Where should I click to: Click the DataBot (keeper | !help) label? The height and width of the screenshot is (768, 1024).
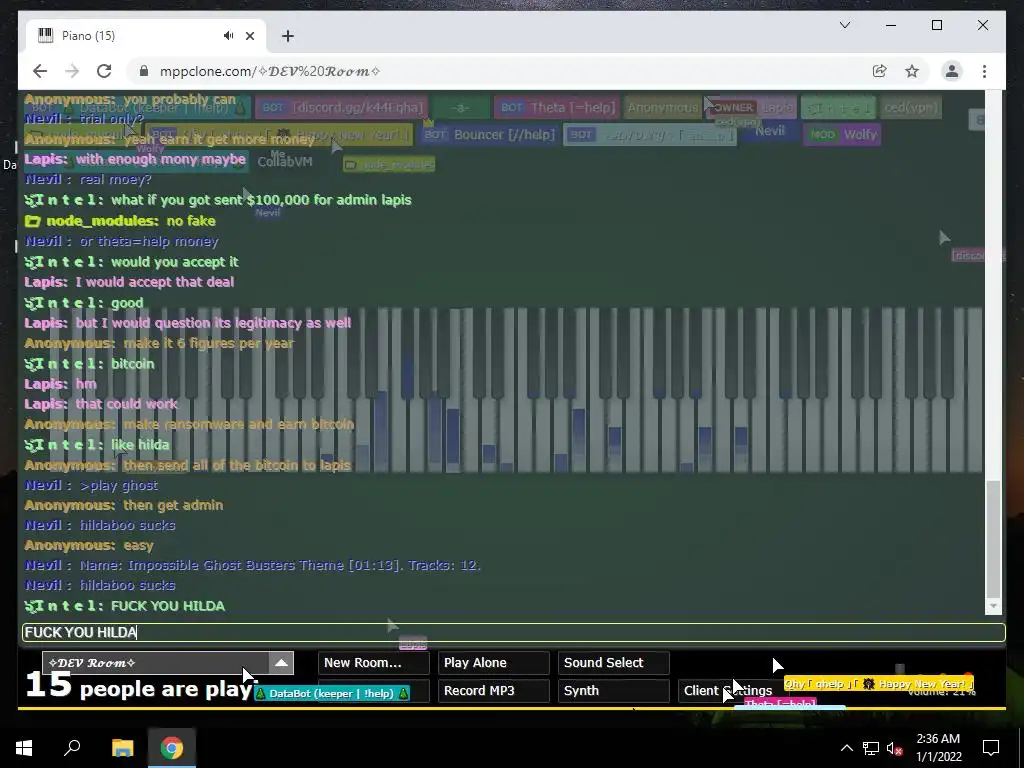pyautogui.click(x=332, y=694)
